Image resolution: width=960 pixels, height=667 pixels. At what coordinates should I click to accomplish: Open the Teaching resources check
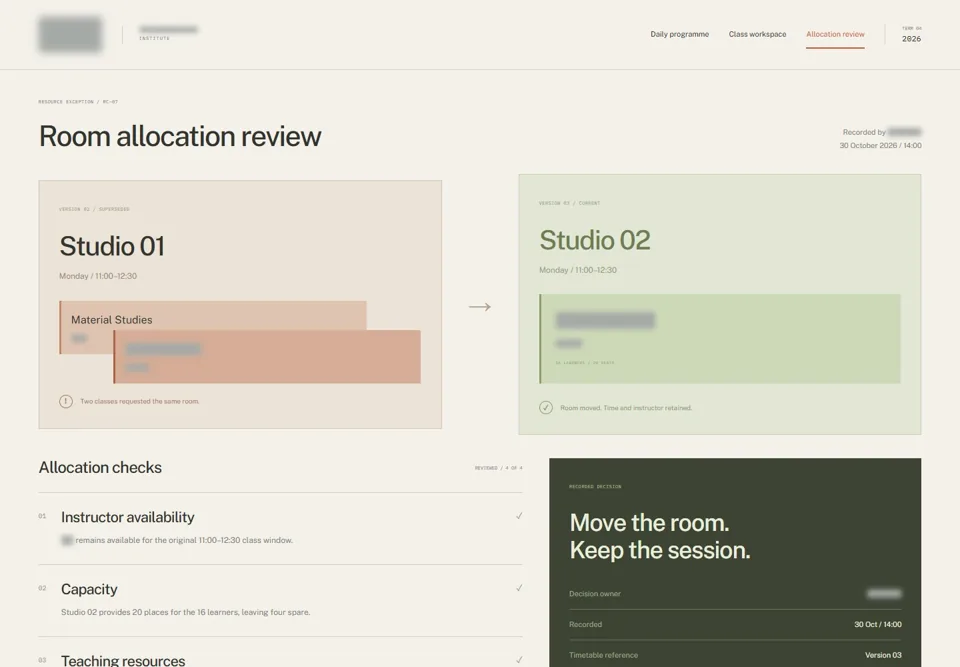(123, 660)
